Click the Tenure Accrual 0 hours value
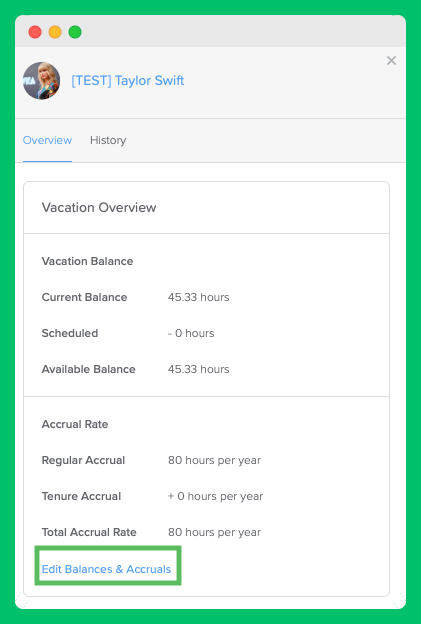This screenshot has width=421, height=624. 216,496
